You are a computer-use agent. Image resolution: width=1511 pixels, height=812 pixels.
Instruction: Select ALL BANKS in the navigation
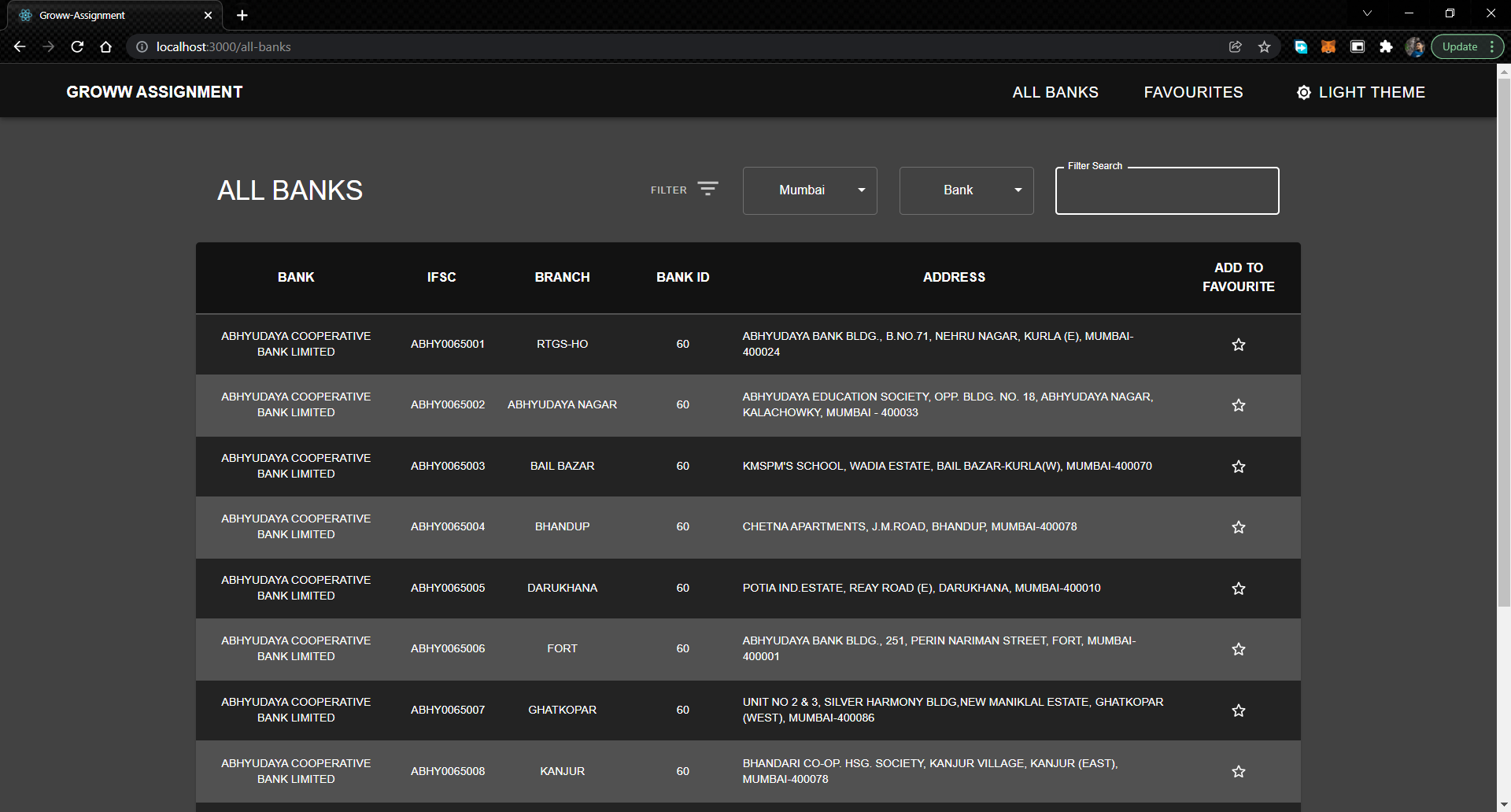coord(1055,92)
